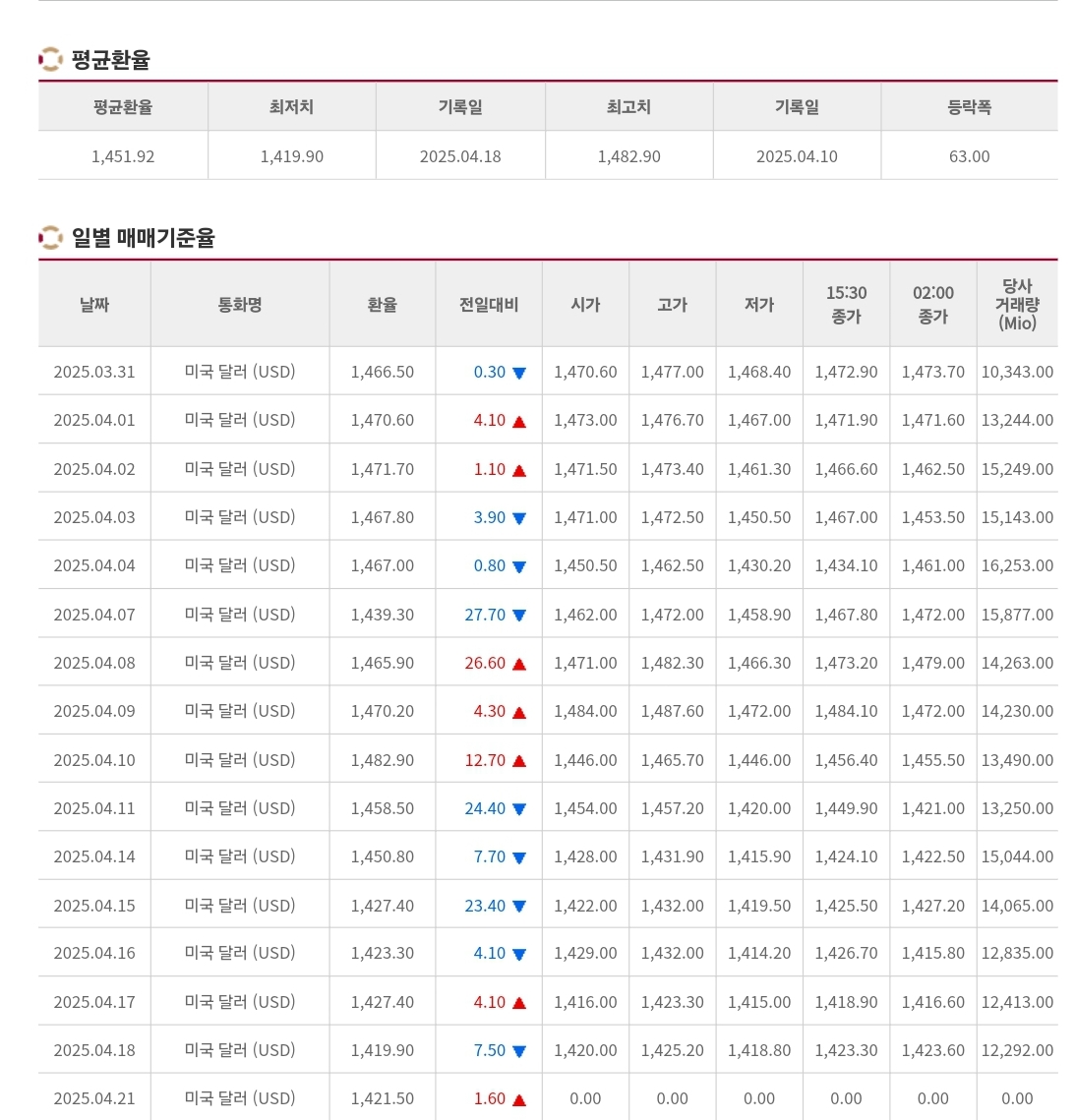Screen dimensions: 1075x1120
Task: Select the date cell 2025.04.07
Action: (x=94, y=615)
